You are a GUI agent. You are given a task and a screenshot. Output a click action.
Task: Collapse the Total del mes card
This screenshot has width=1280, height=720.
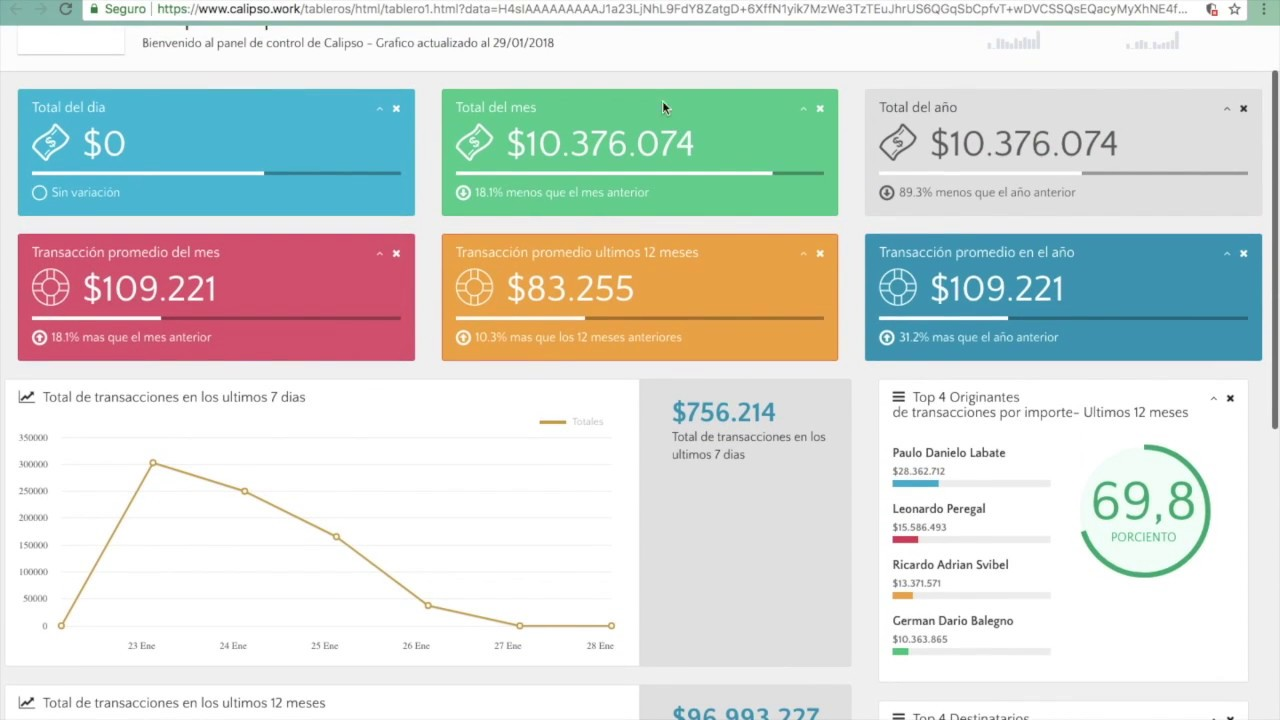(803, 109)
